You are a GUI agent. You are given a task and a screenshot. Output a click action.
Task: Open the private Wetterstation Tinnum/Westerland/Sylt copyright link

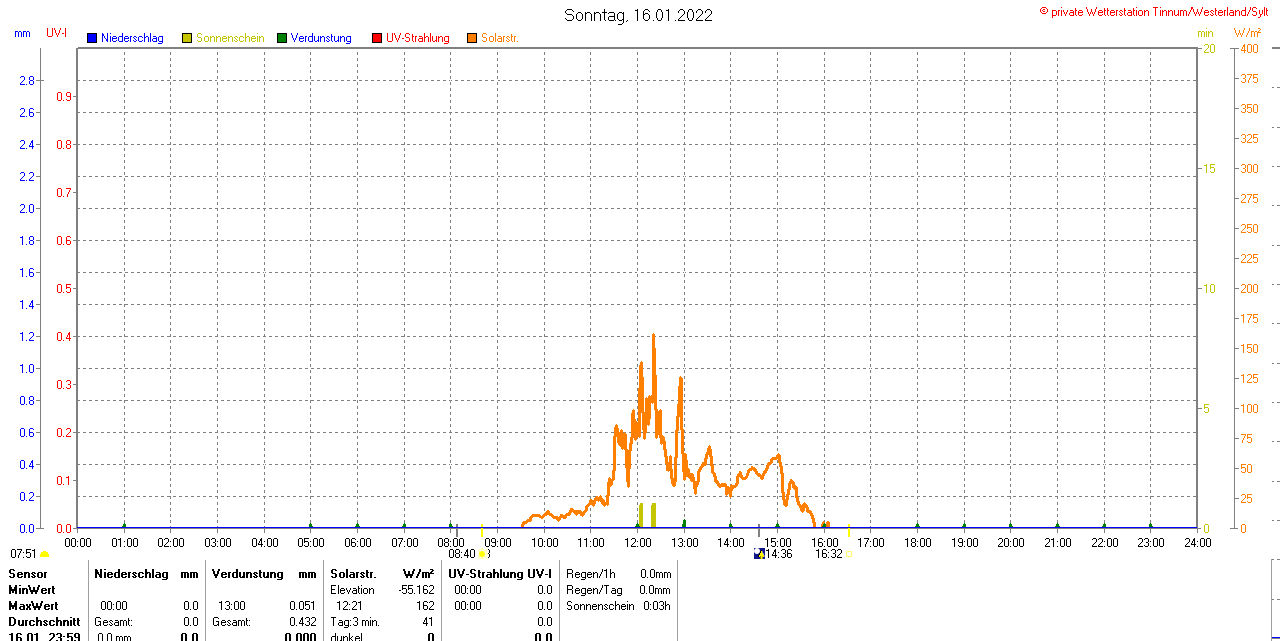(1159, 12)
